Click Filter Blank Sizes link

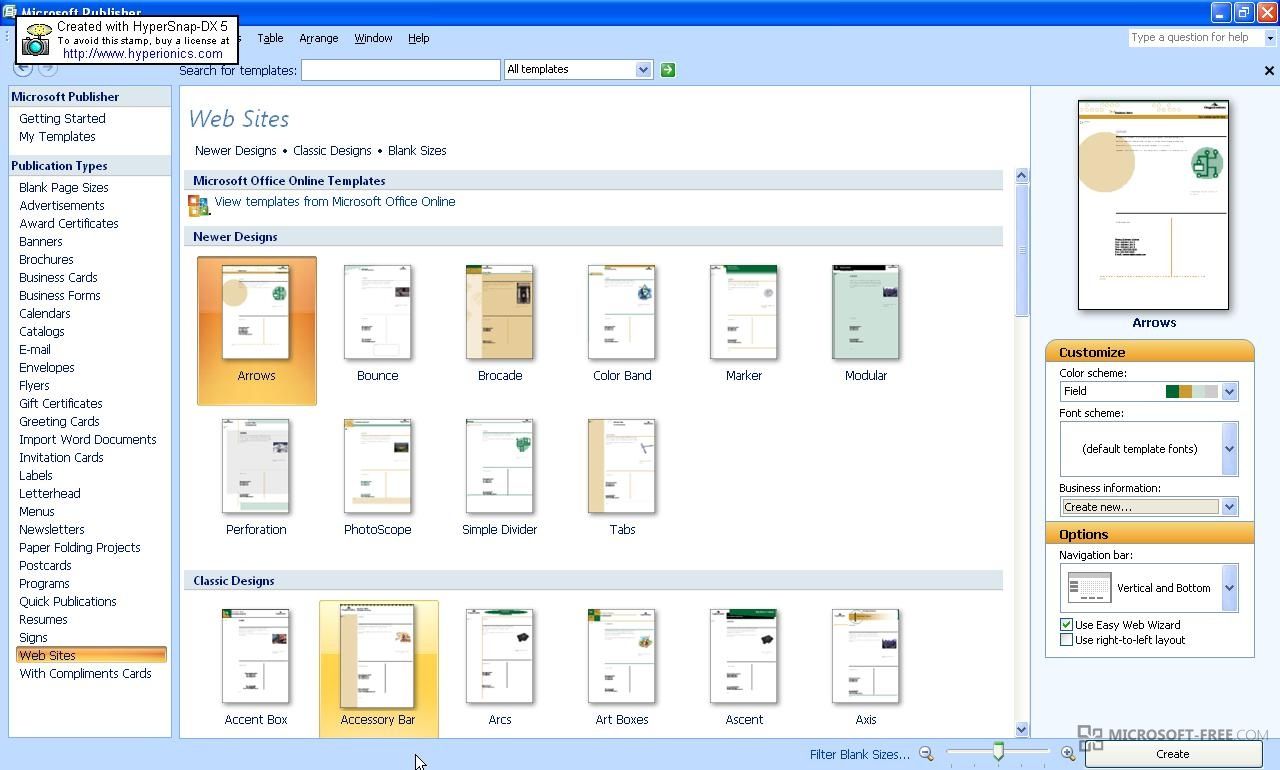860,755
